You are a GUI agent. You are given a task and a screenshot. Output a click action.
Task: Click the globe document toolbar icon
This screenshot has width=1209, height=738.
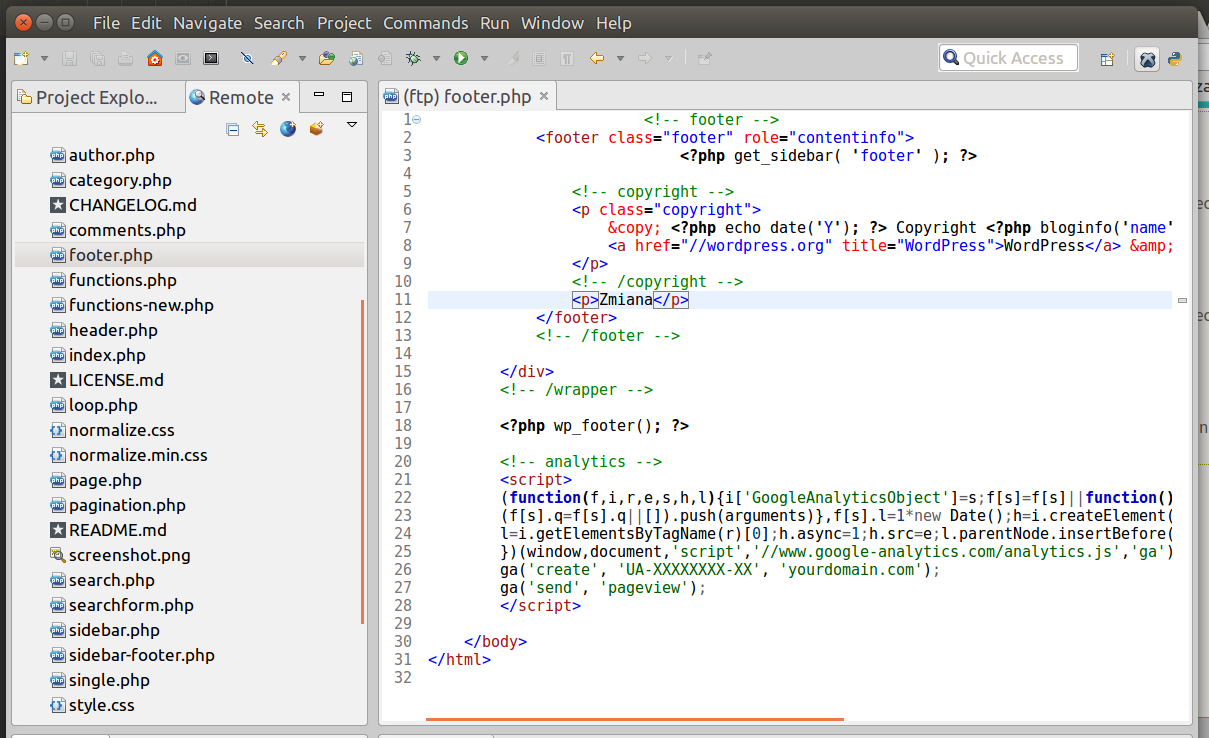pos(355,59)
